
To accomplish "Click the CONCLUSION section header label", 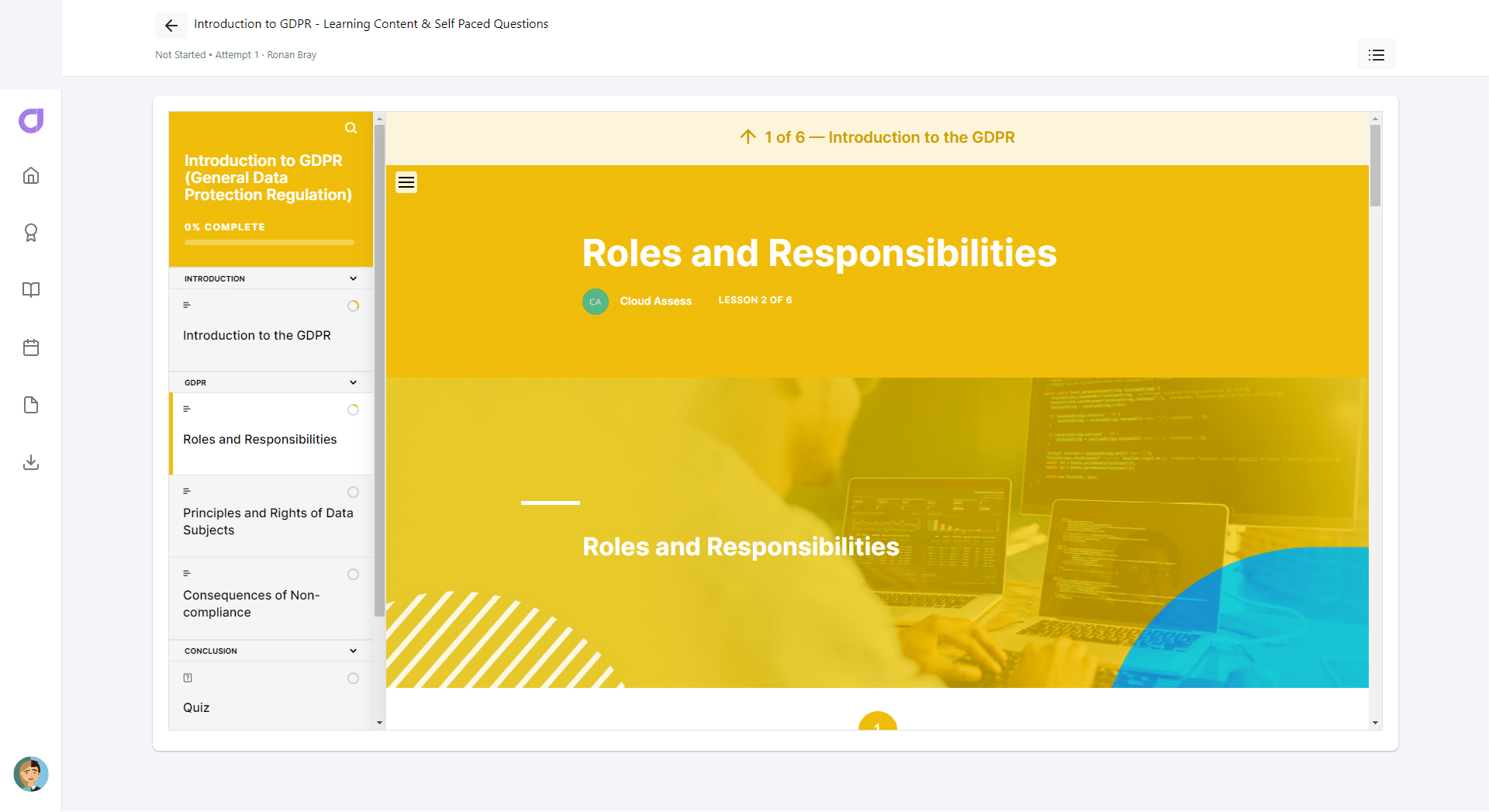I will 211,651.
